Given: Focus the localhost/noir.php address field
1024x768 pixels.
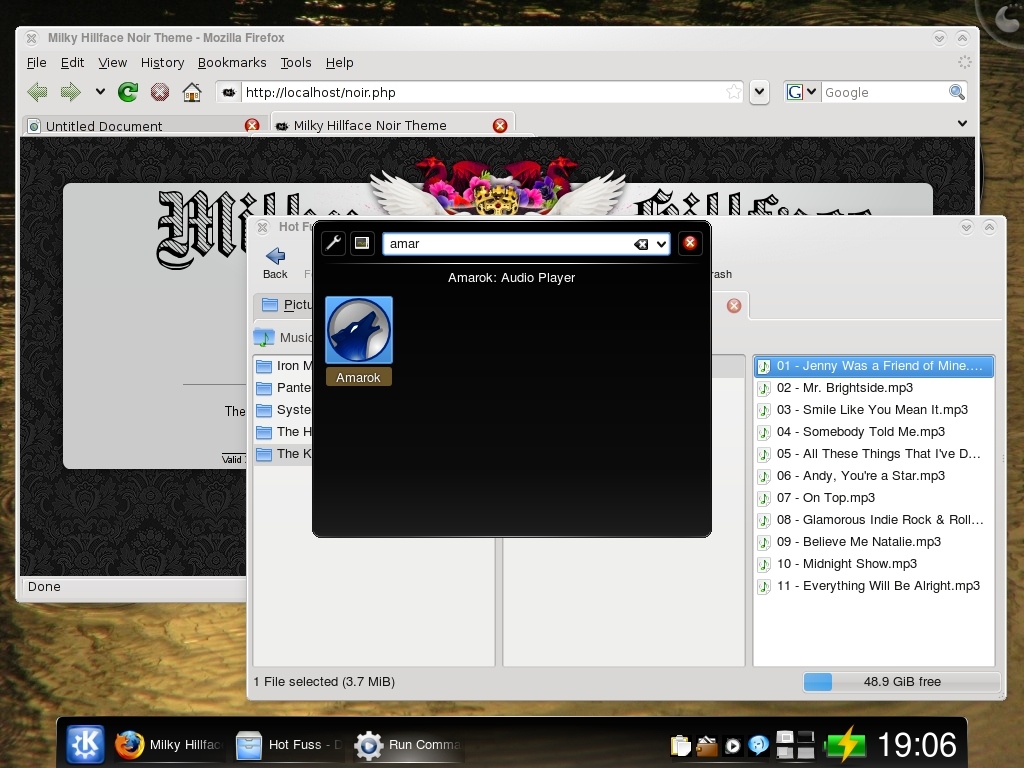Looking at the screenshot, I should (x=483, y=92).
